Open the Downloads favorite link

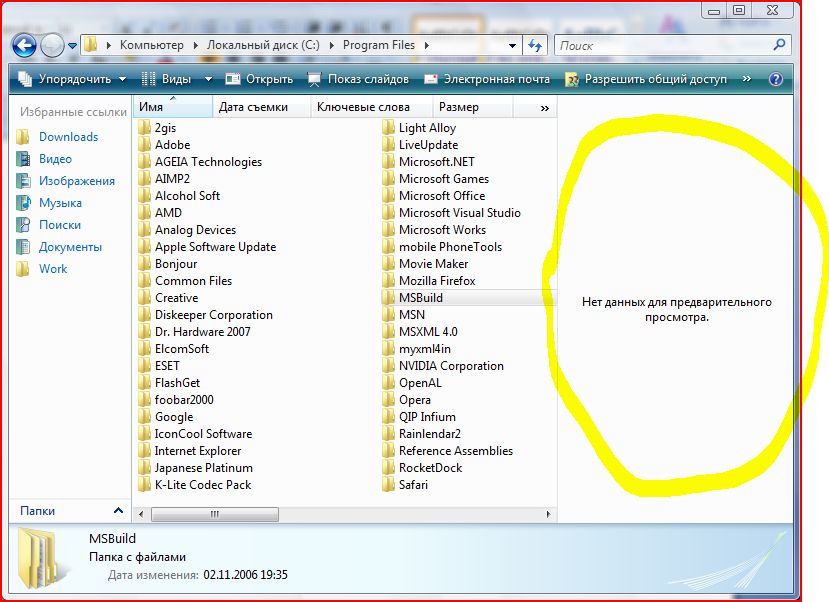coord(68,137)
